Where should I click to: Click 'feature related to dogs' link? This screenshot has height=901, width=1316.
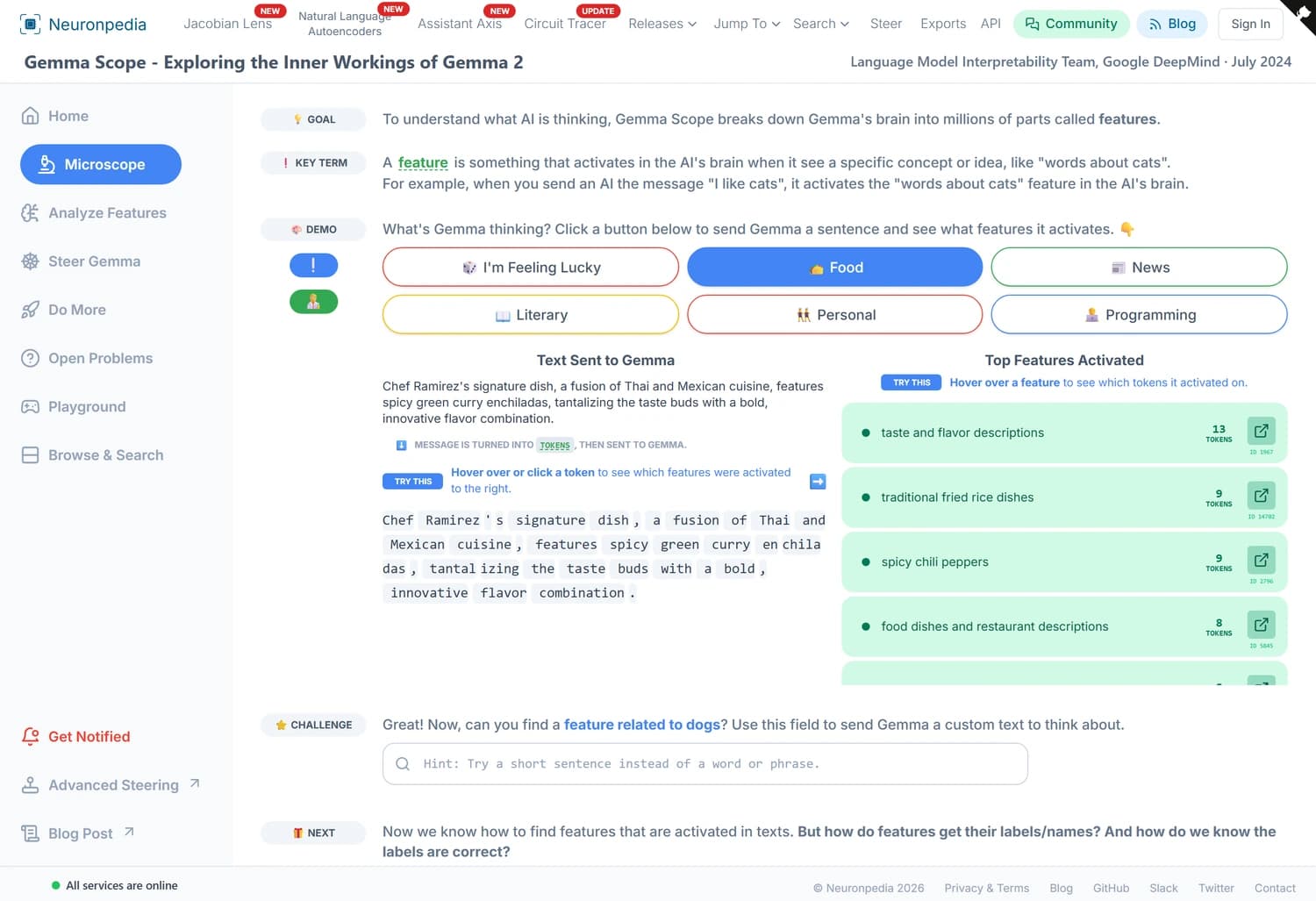(x=642, y=725)
